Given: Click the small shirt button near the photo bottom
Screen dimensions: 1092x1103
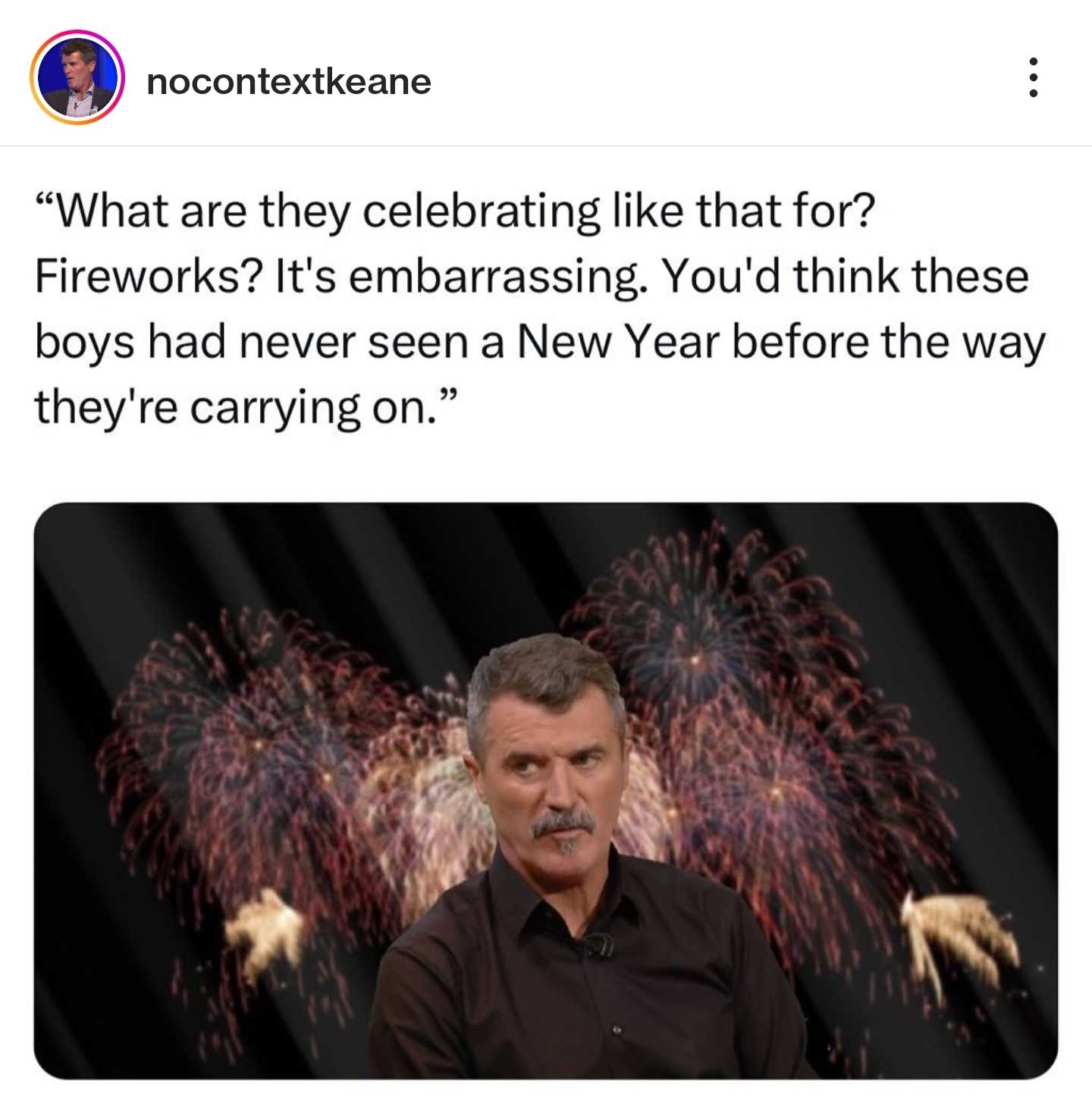Looking at the screenshot, I should (x=617, y=1029).
